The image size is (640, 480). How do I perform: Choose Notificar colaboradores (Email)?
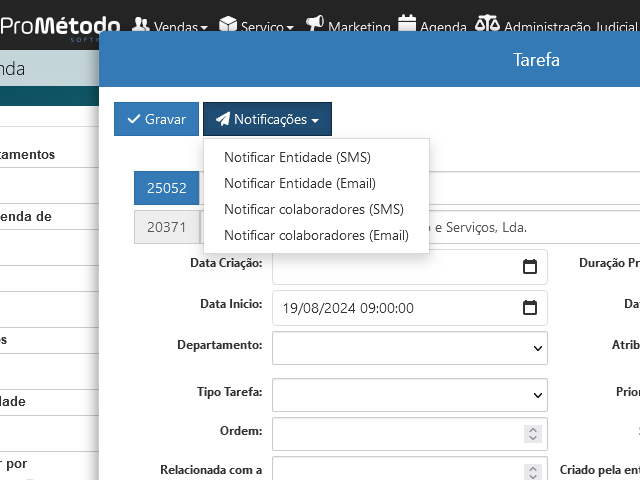[316, 235]
